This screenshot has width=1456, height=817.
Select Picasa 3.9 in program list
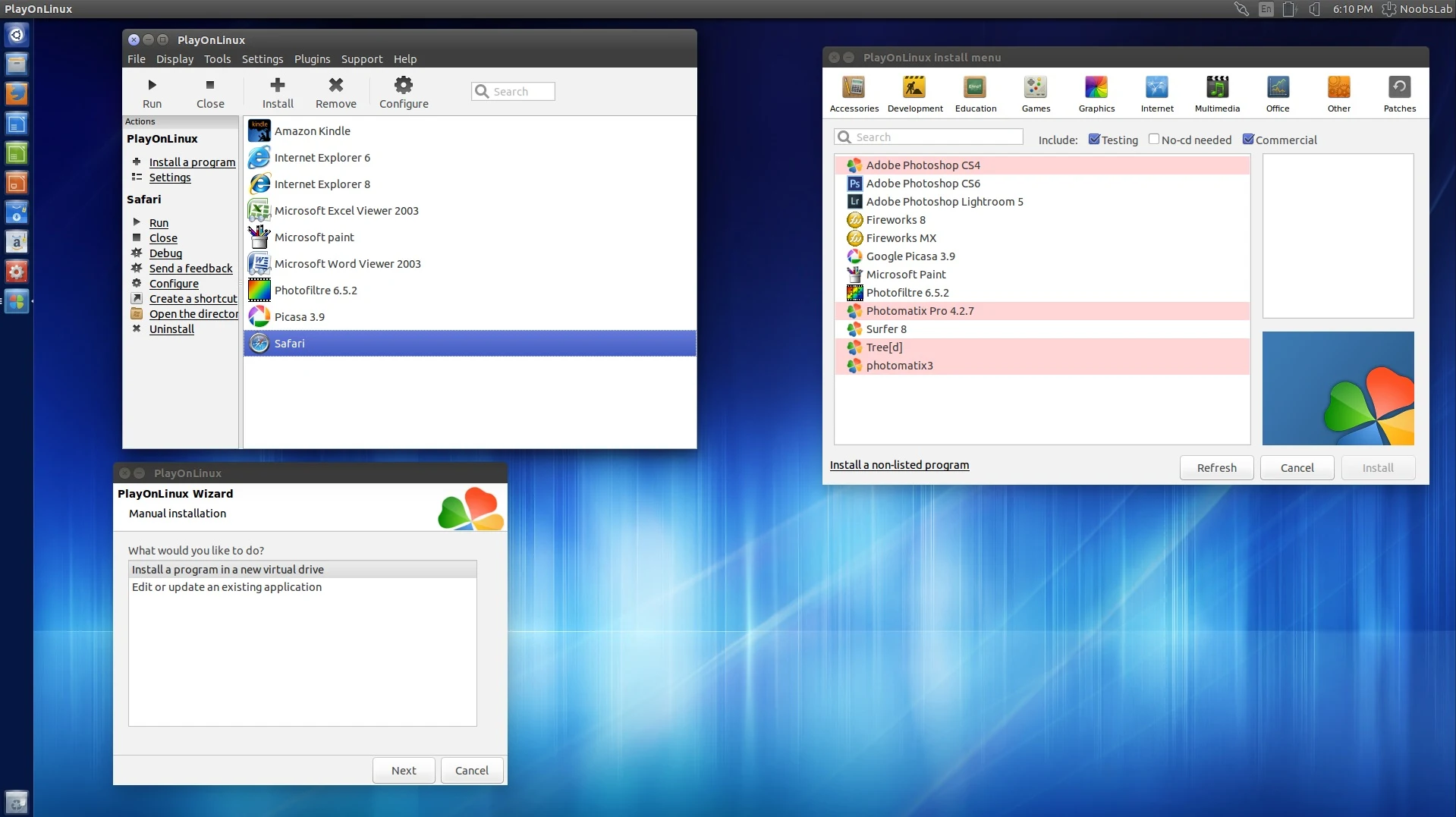pyautogui.click(x=470, y=317)
